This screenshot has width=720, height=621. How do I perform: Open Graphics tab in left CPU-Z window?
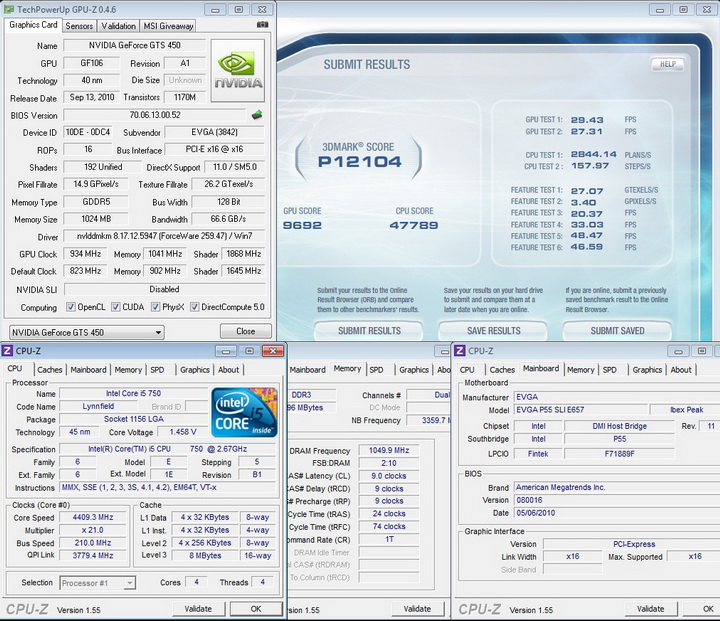click(x=195, y=370)
